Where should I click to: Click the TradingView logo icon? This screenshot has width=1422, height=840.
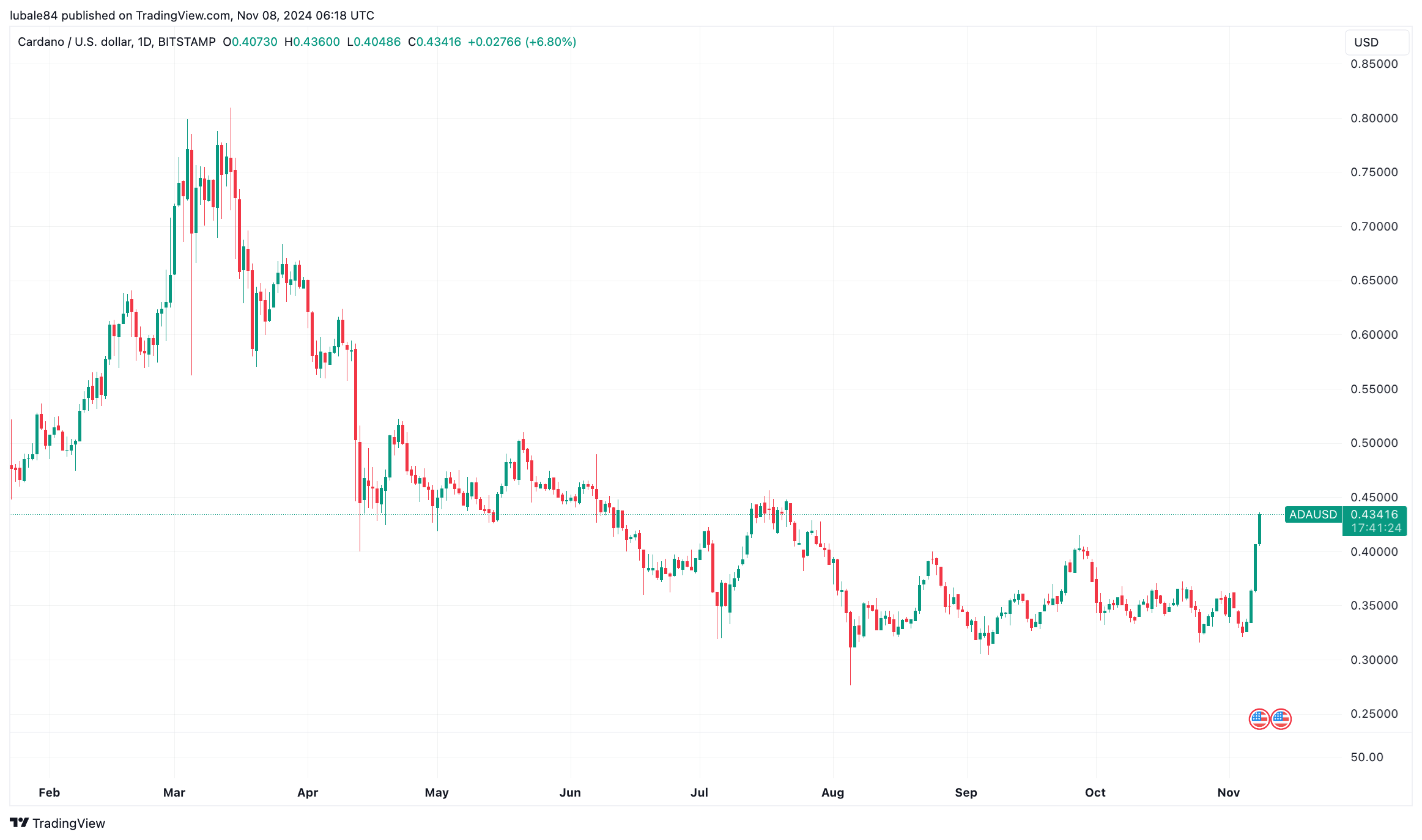[19, 822]
